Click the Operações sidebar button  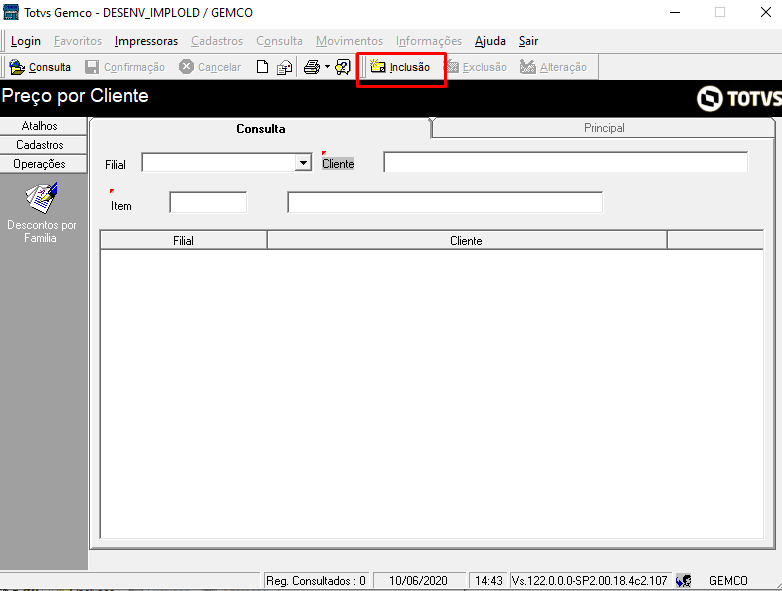(43, 164)
